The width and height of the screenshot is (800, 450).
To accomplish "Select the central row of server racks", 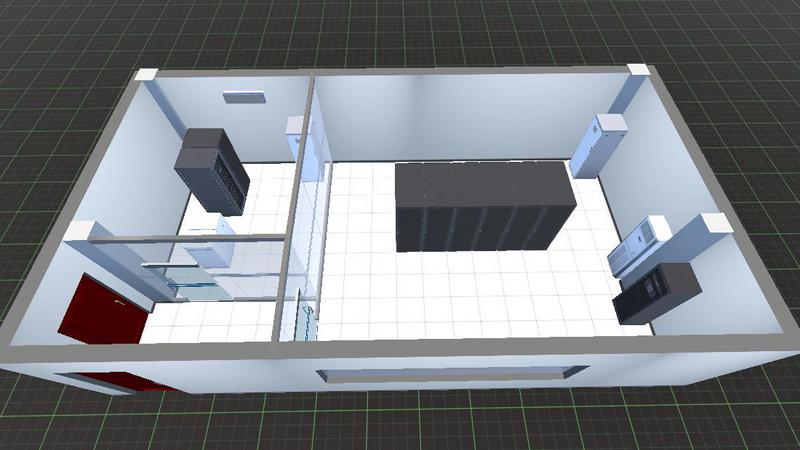I will (483, 208).
